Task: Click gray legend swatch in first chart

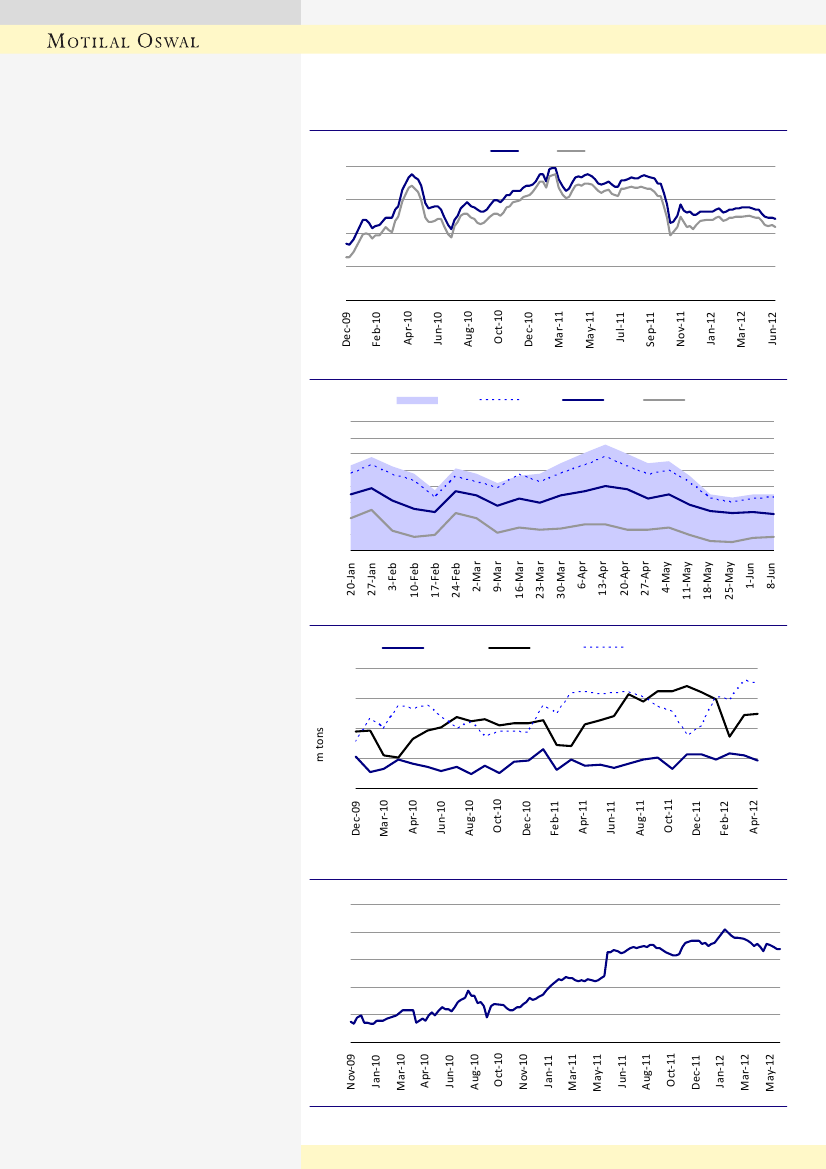Action: click(x=571, y=150)
